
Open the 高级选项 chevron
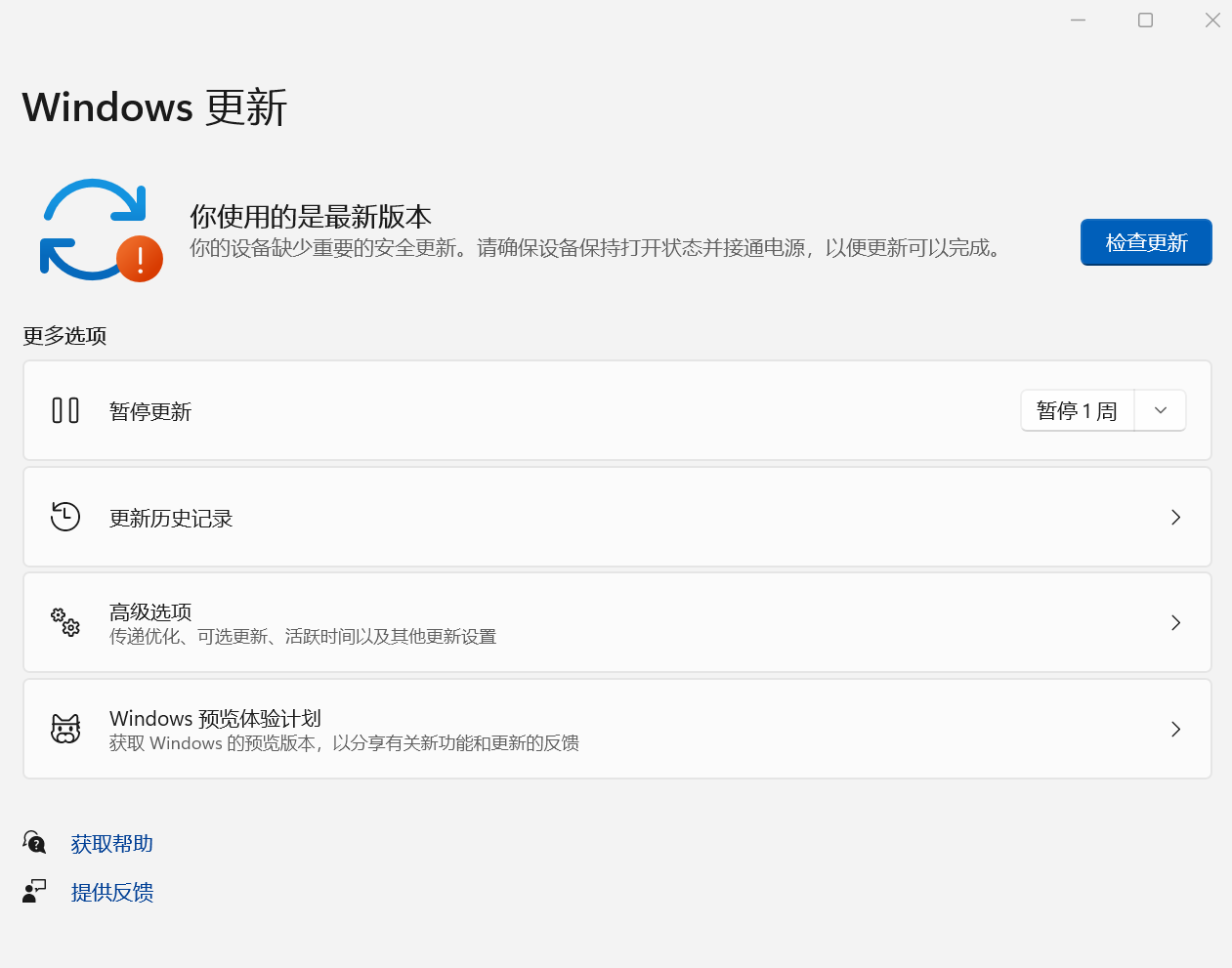(1175, 622)
